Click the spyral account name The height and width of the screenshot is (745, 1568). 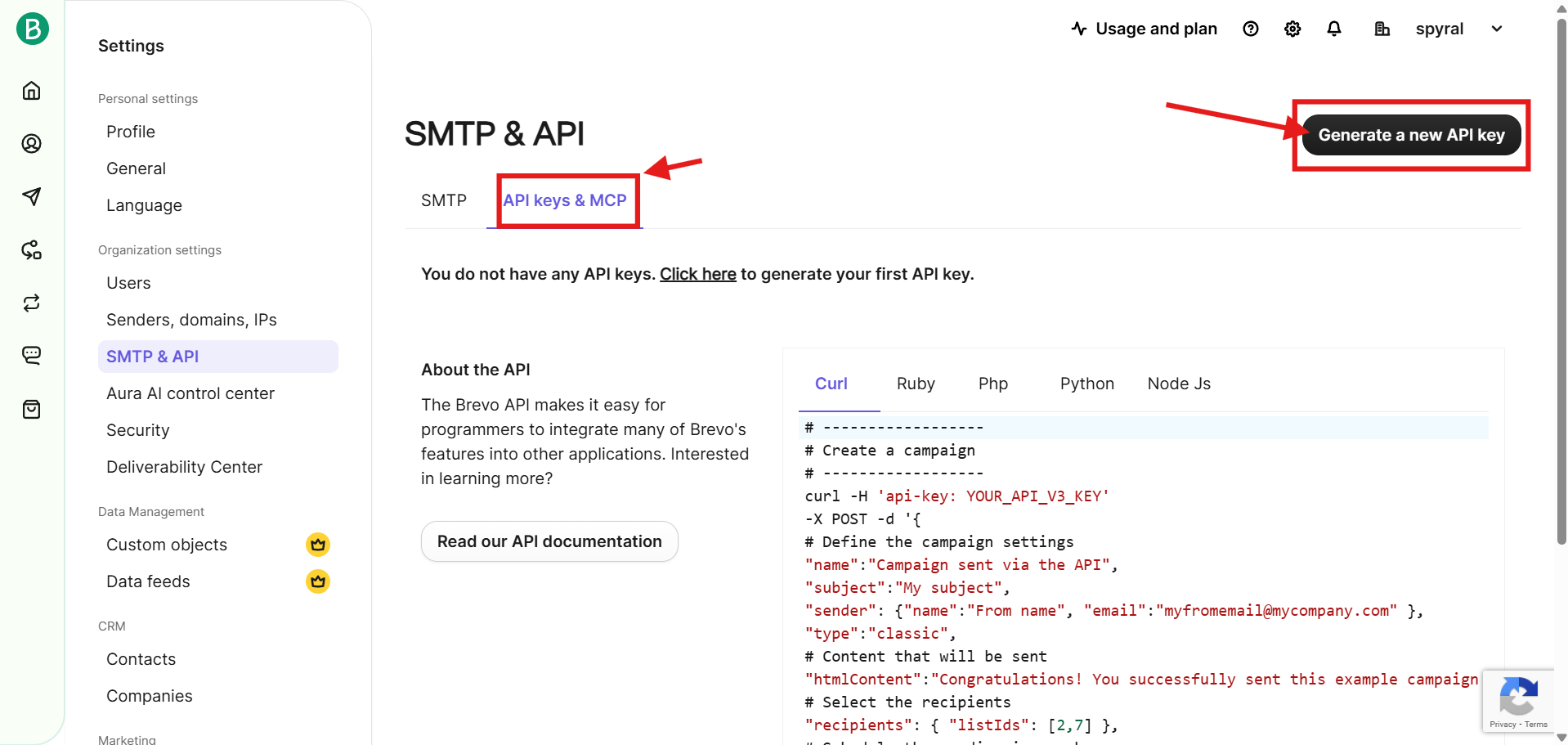coord(1440,29)
